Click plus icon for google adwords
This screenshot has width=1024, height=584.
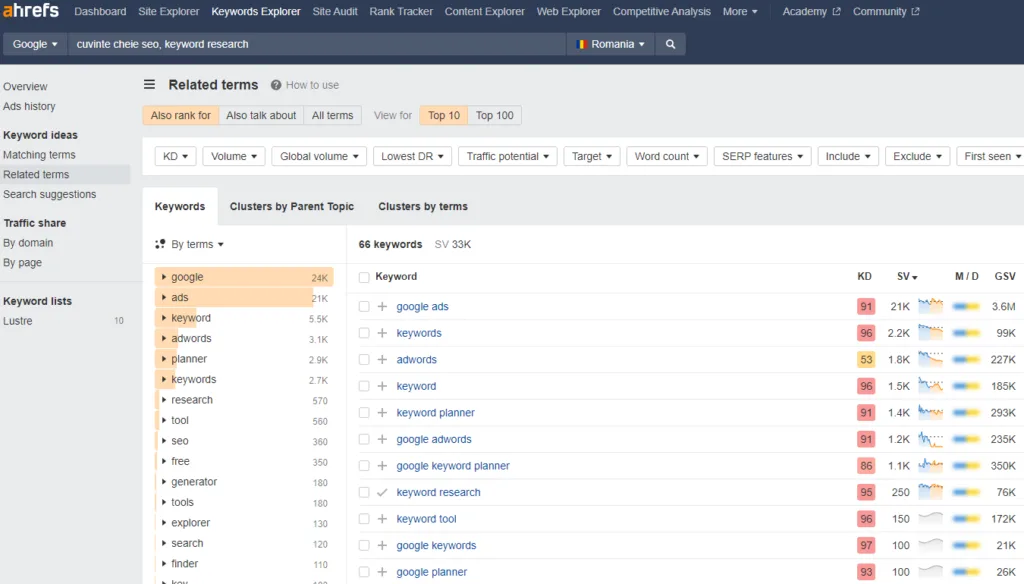pyautogui.click(x=383, y=439)
